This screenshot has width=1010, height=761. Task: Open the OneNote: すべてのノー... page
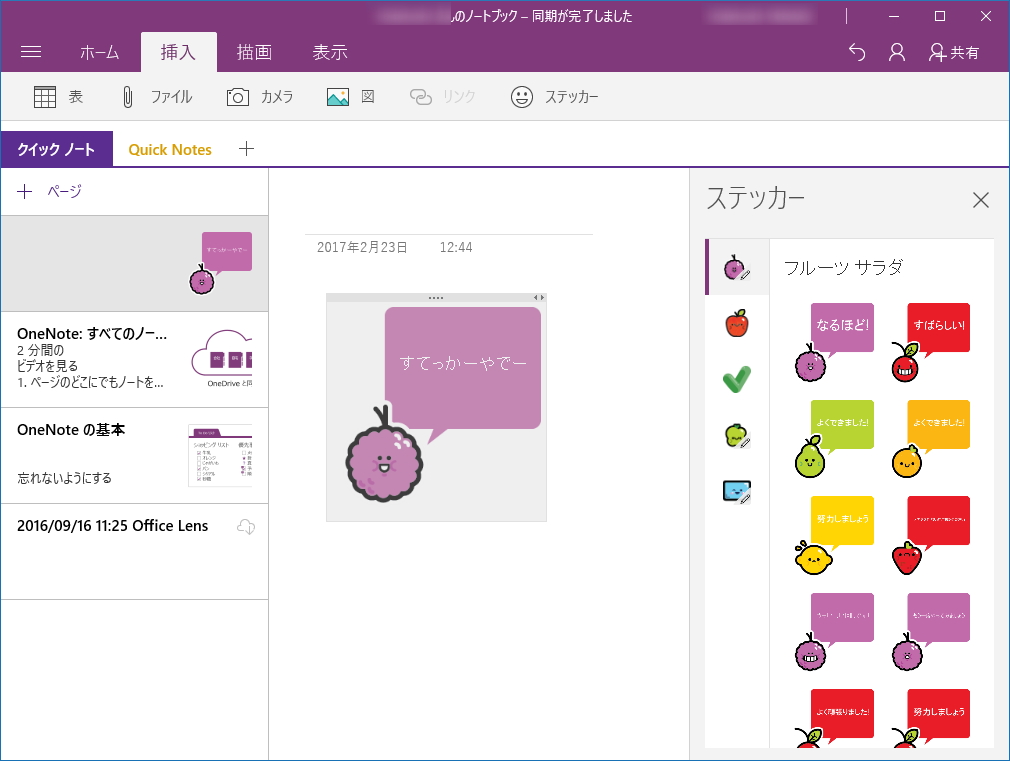[135, 360]
